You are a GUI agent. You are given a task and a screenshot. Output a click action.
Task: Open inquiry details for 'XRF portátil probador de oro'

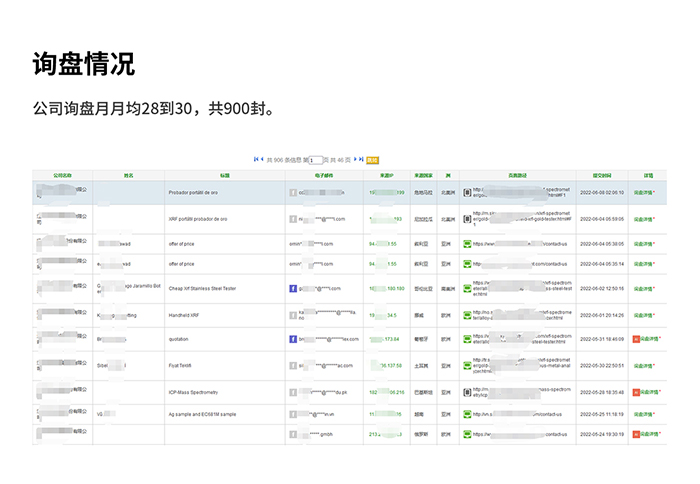pyautogui.click(x=644, y=219)
